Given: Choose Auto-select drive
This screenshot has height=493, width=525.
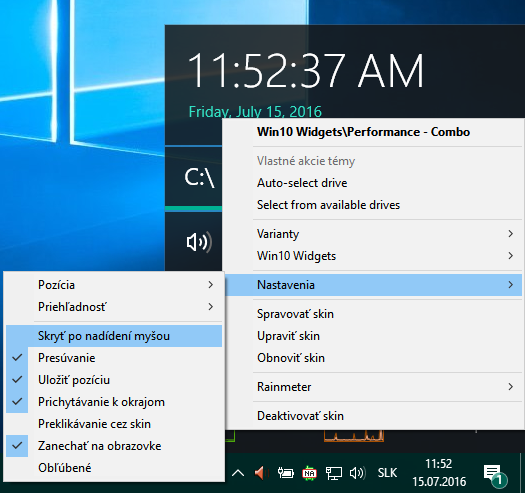Looking at the screenshot, I should [373, 183].
